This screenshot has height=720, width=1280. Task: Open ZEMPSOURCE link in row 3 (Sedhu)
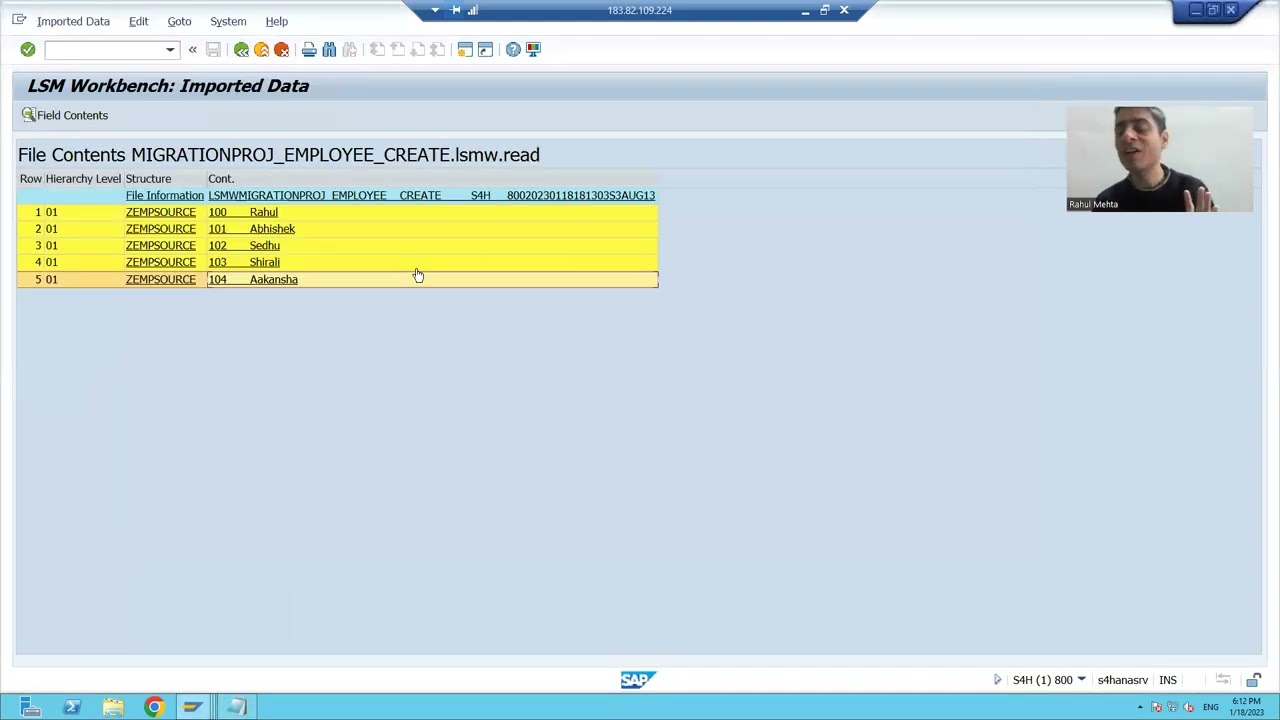(160, 246)
